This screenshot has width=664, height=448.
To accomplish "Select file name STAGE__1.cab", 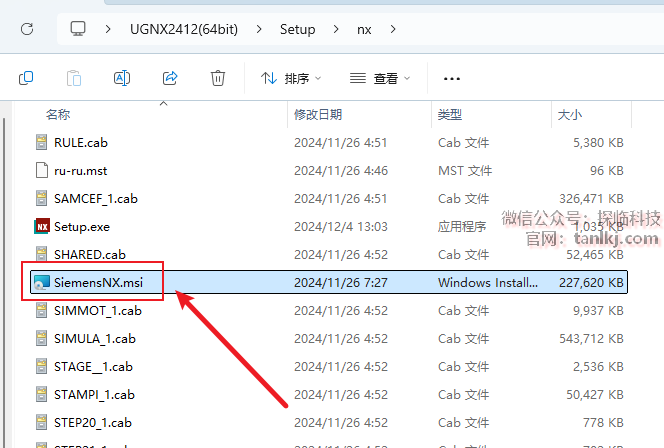I will point(93,366).
